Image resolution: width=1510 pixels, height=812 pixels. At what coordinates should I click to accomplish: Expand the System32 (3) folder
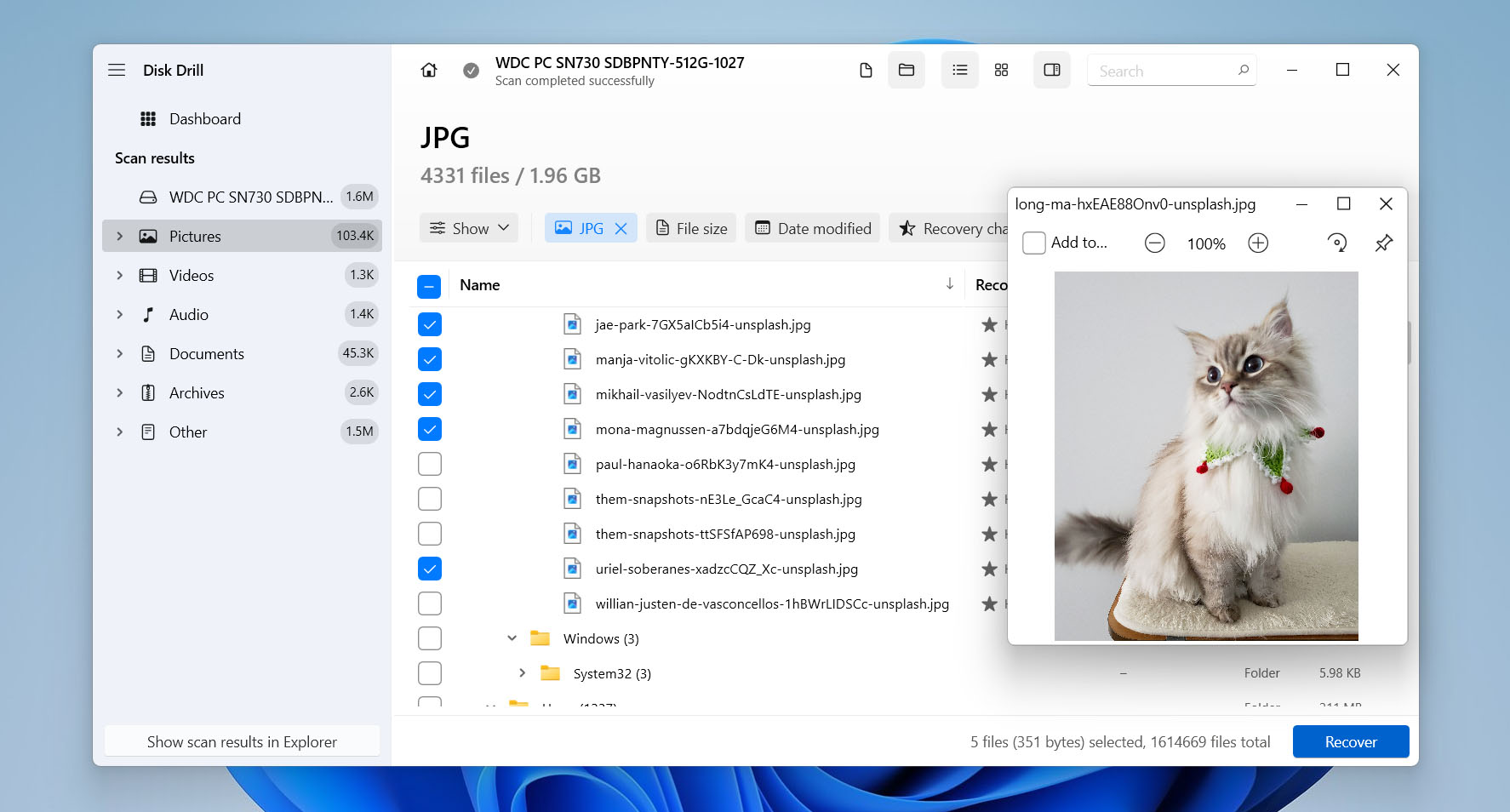pos(522,673)
